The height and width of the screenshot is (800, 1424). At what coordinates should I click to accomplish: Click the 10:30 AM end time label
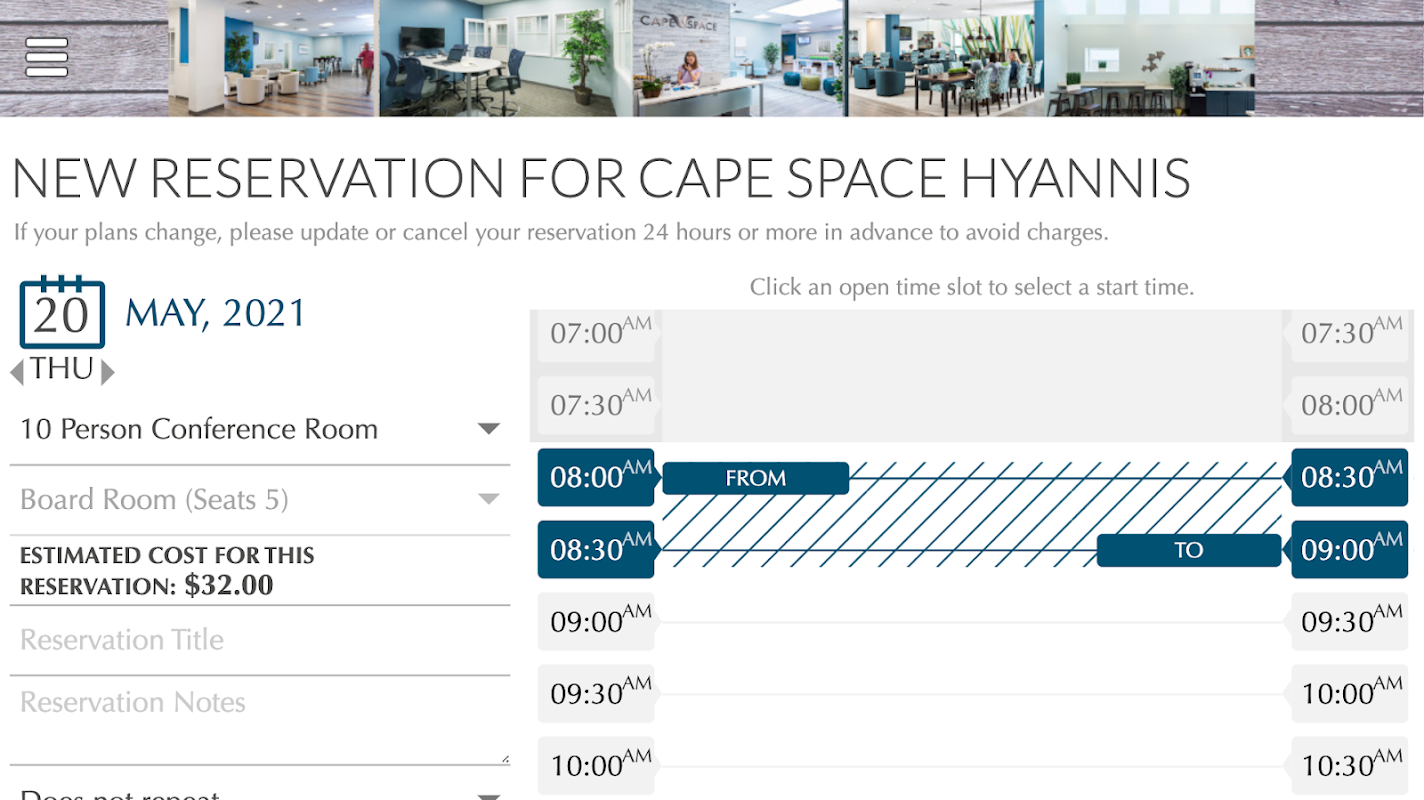tap(1349, 766)
